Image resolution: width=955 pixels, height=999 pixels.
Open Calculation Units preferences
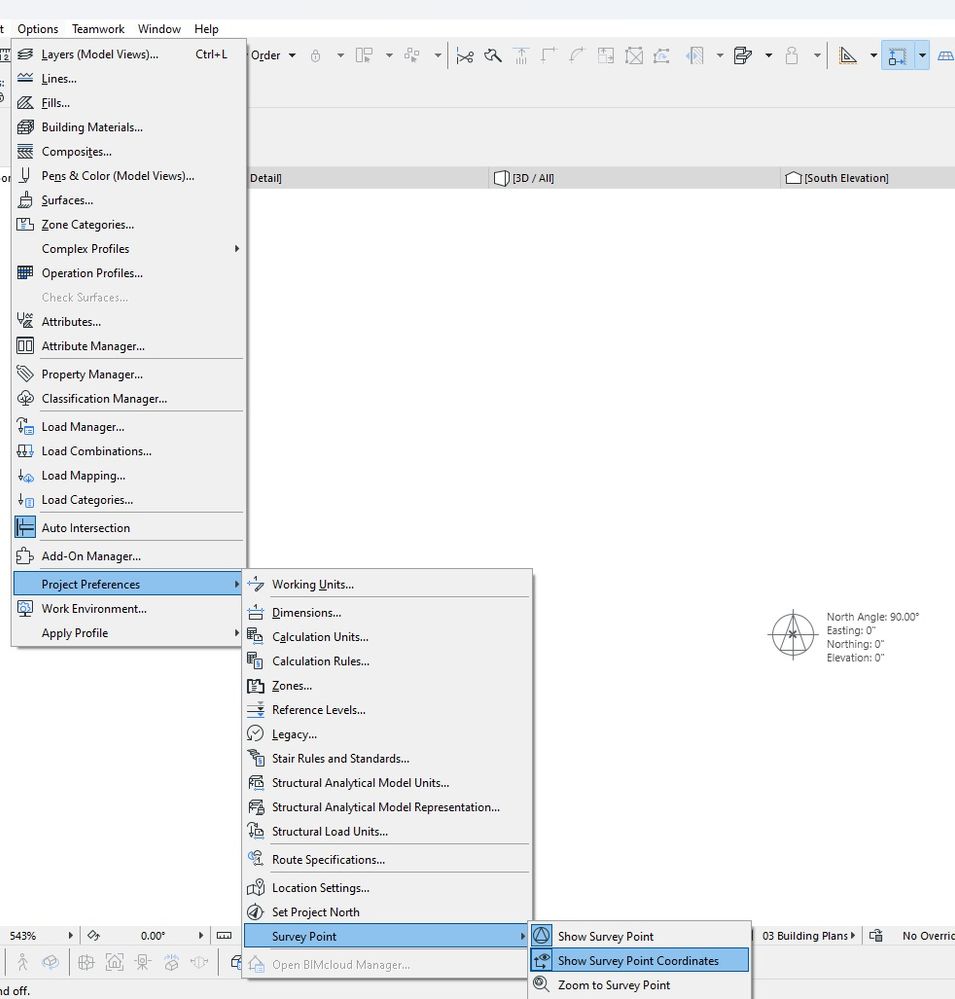(387, 636)
